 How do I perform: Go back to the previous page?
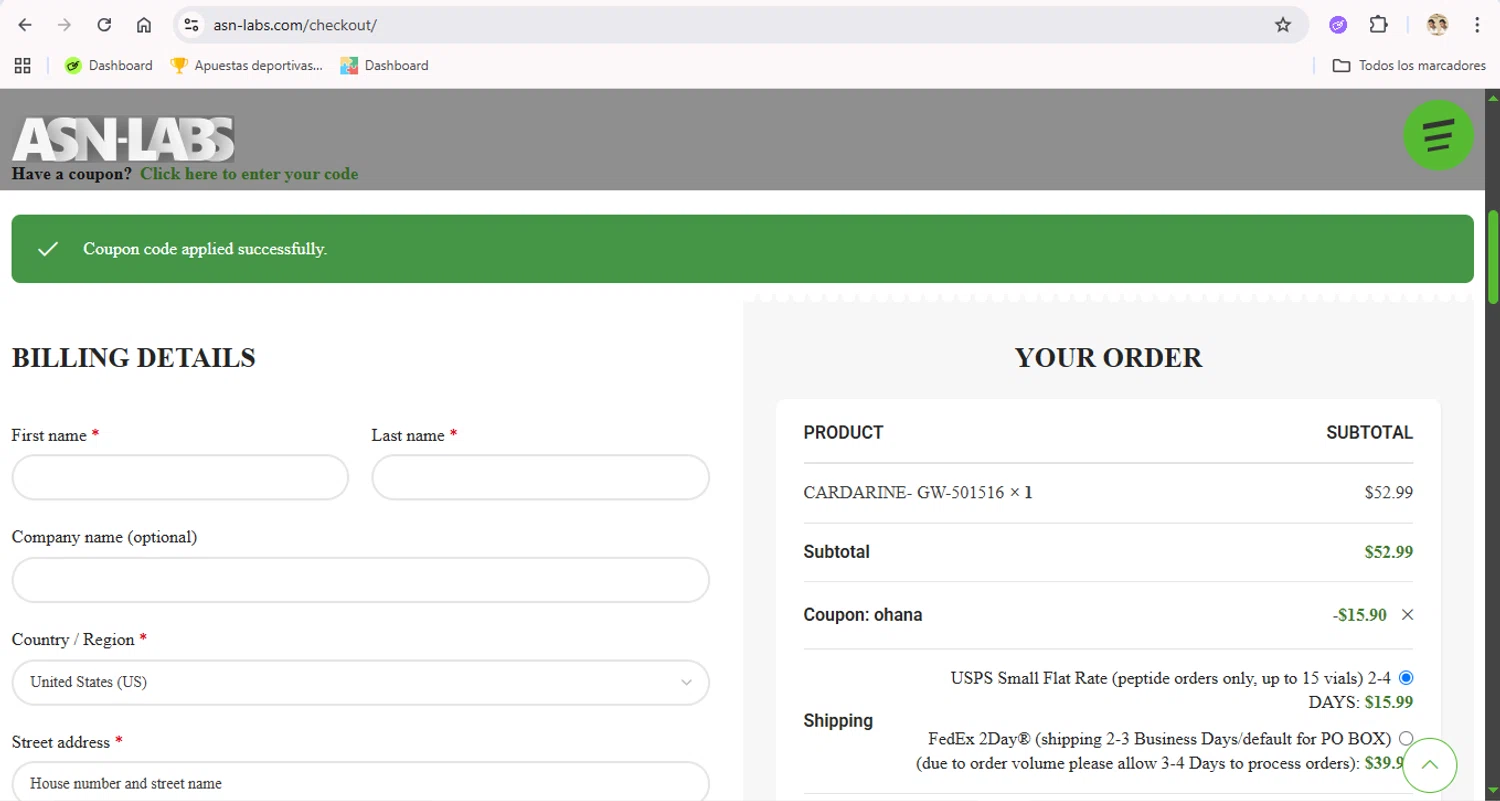click(25, 25)
